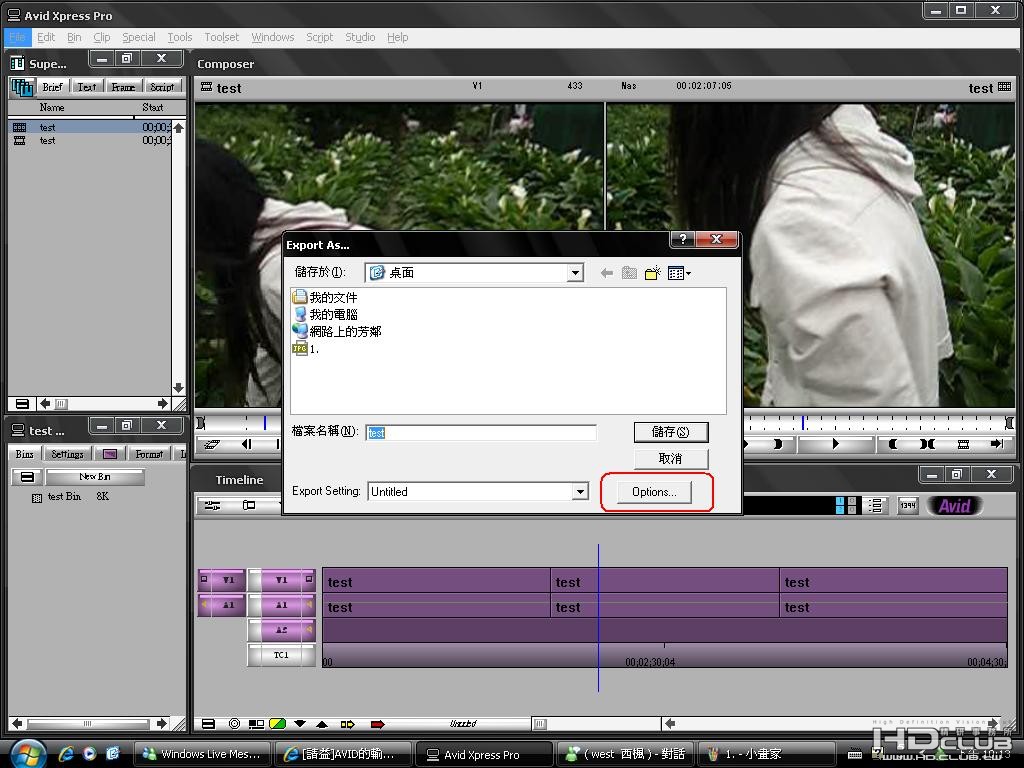
Task: Open the Fast Menu beside New Bin
Action: point(27,477)
